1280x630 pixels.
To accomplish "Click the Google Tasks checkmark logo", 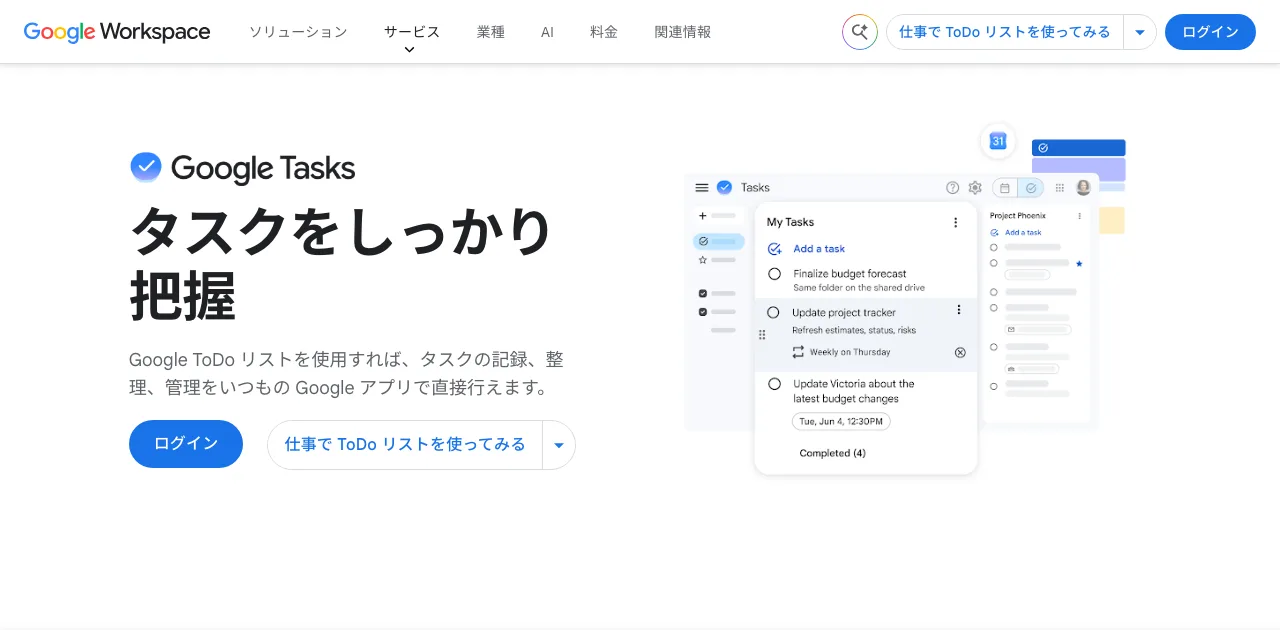I will 146,167.
